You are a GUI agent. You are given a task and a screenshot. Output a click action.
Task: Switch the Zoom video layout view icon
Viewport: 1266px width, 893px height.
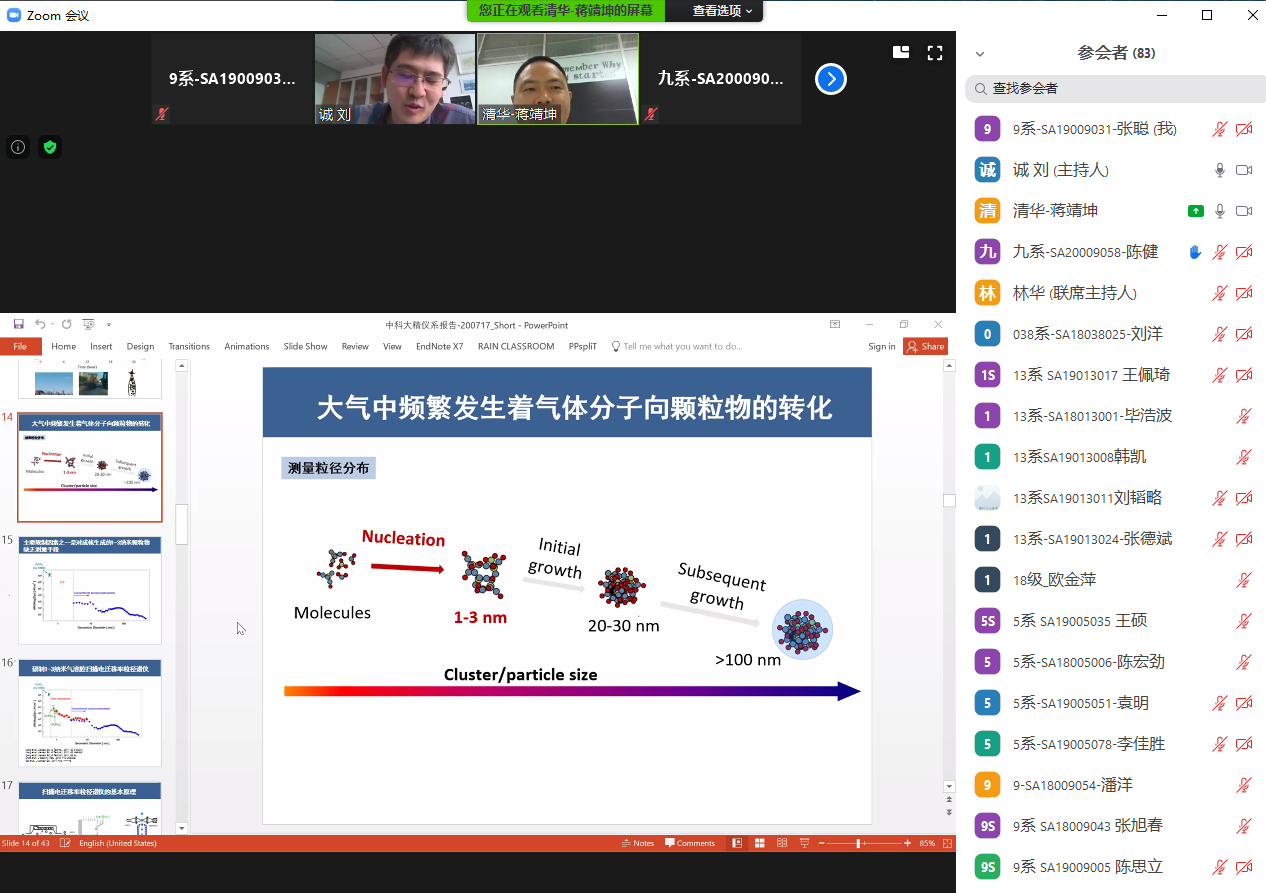(901, 53)
